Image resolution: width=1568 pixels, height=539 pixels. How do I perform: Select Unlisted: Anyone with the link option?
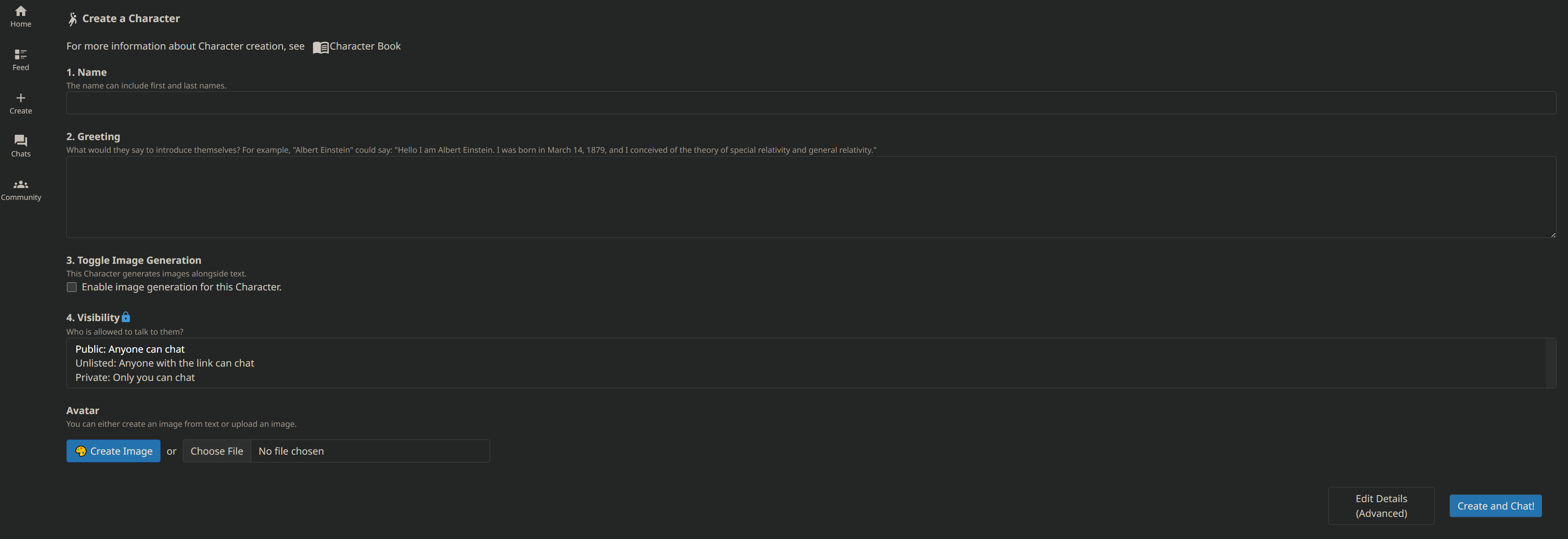tap(164, 363)
